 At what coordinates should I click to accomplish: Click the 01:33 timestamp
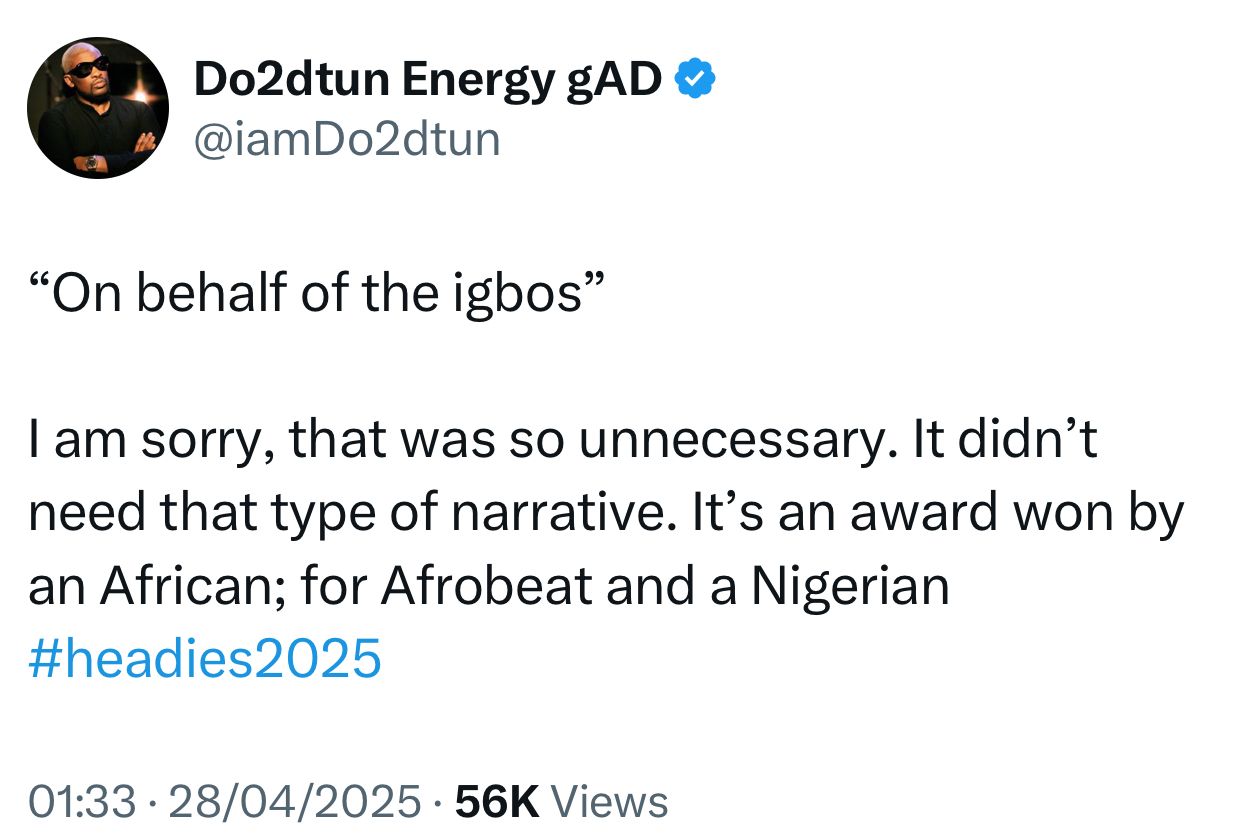coord(82,802)
